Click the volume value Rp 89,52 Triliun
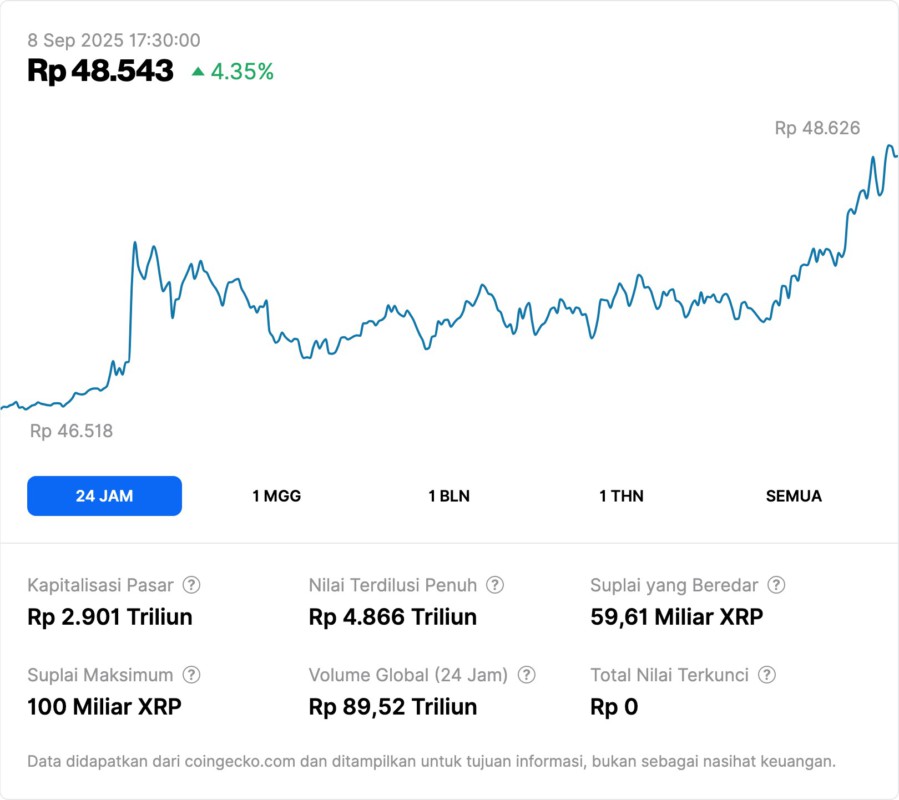The height and width of the screenshot is (800, 899). 393,707
